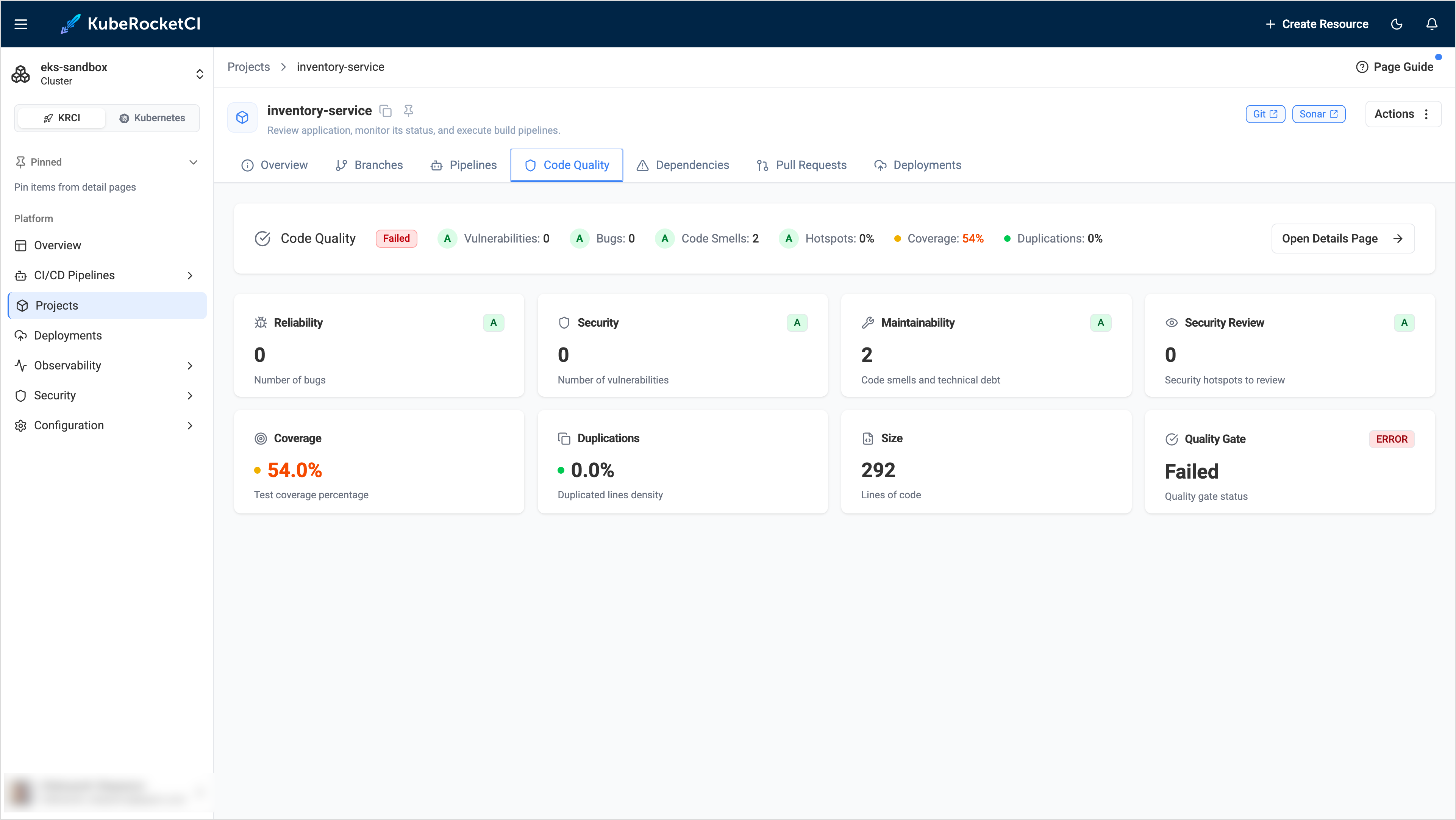Click the Code Quality summary check icon
The image size is (1456, 820).
tap(263, 239)
